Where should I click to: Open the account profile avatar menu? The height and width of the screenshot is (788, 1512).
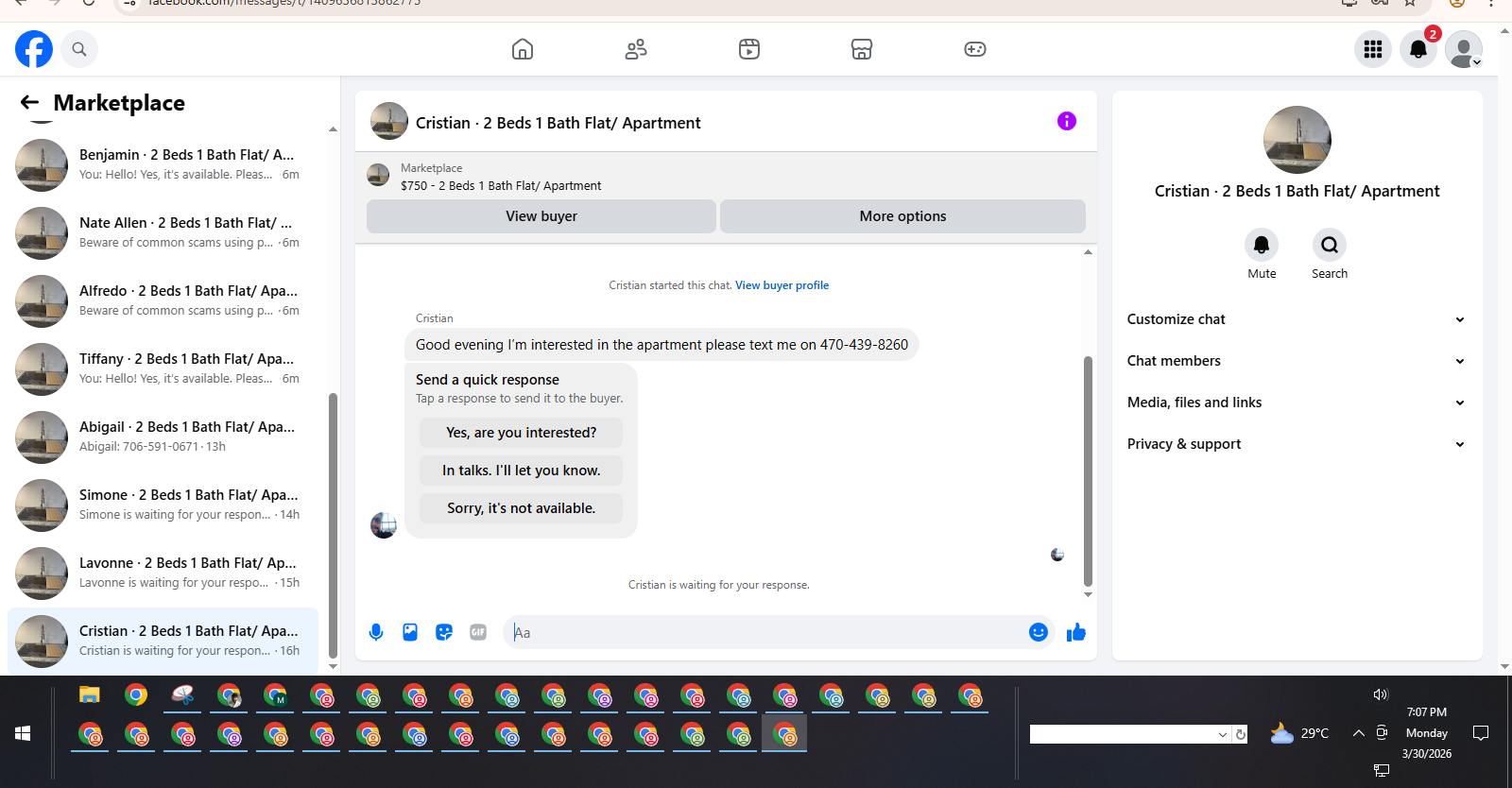1464,49
